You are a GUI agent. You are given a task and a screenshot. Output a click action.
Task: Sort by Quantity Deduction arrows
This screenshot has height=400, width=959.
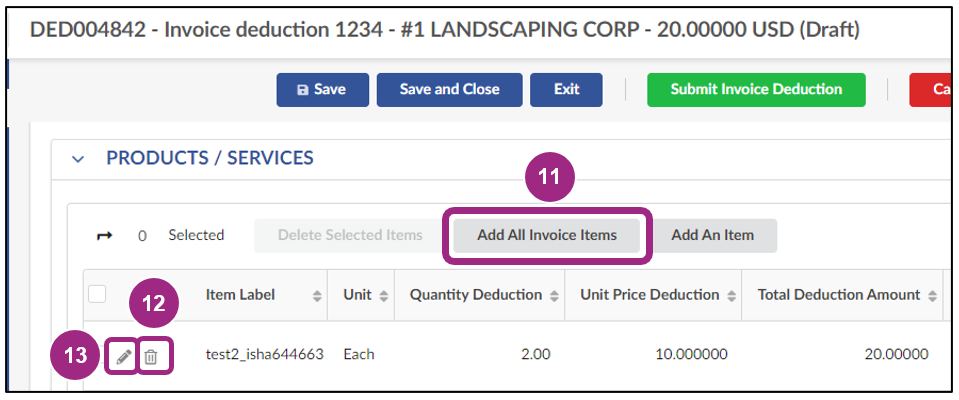coord(553,295)
